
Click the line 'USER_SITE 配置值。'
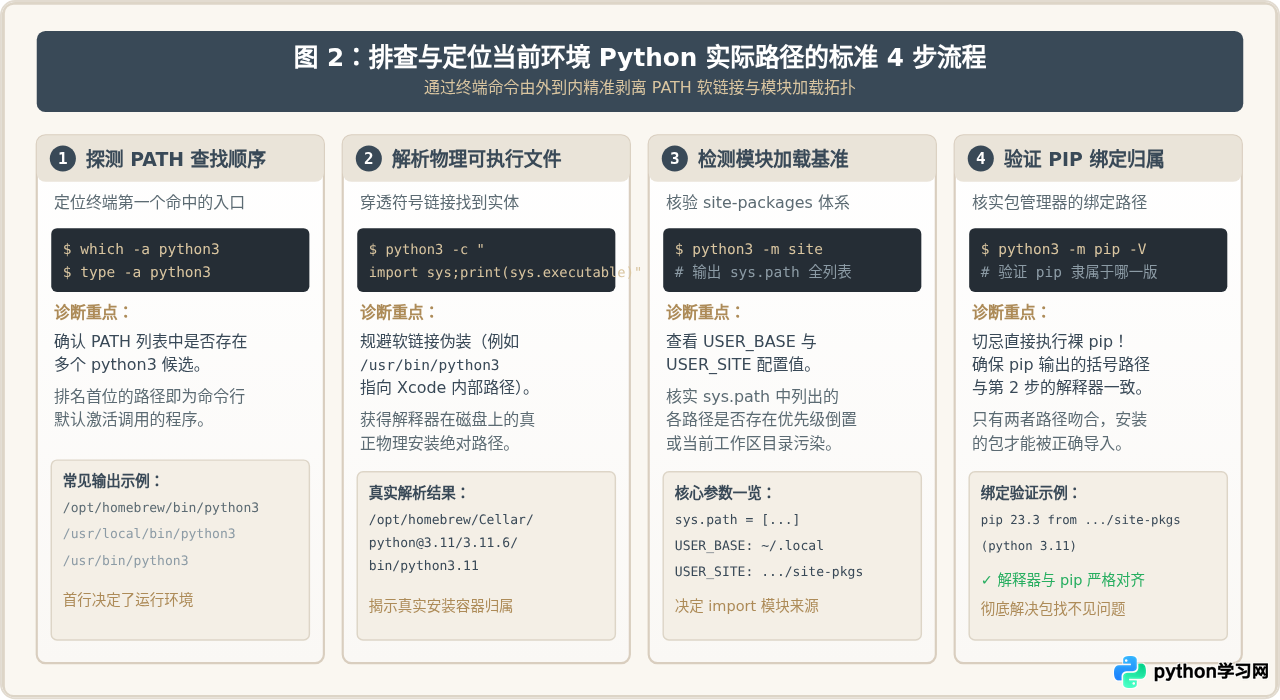pos(740,364)
